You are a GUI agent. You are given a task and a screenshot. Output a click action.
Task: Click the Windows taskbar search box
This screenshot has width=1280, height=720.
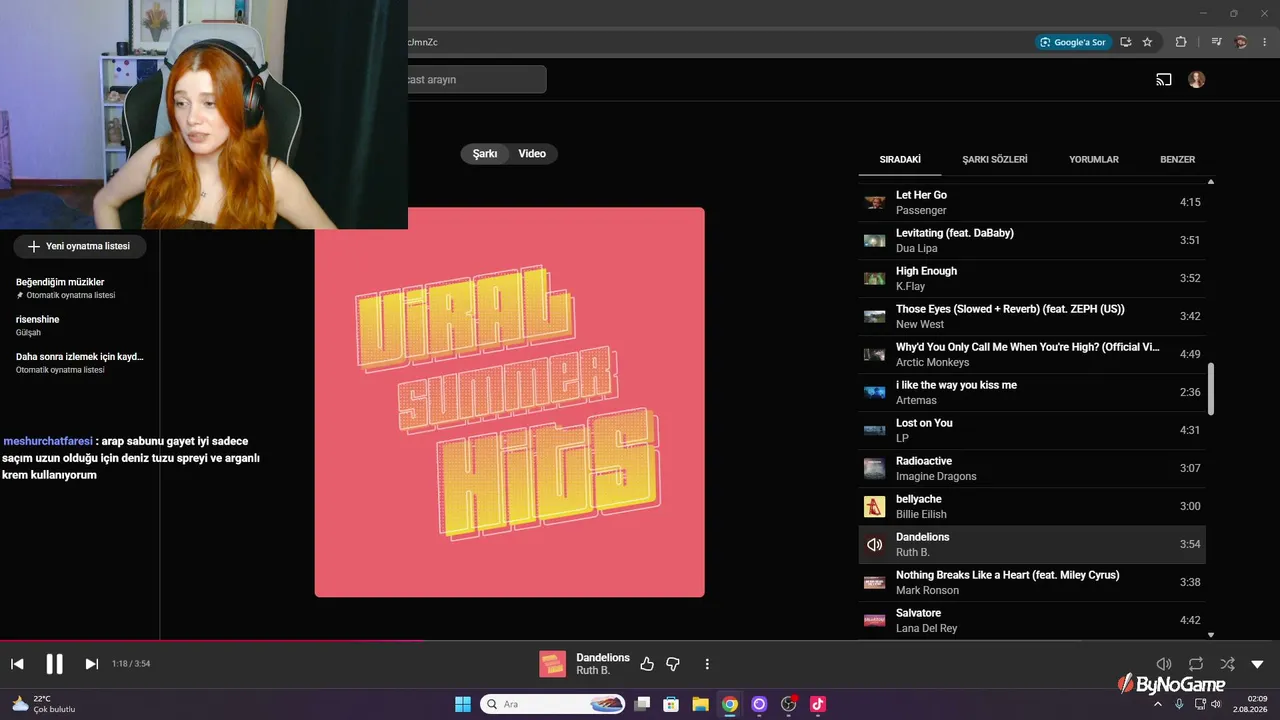point(553,704)
